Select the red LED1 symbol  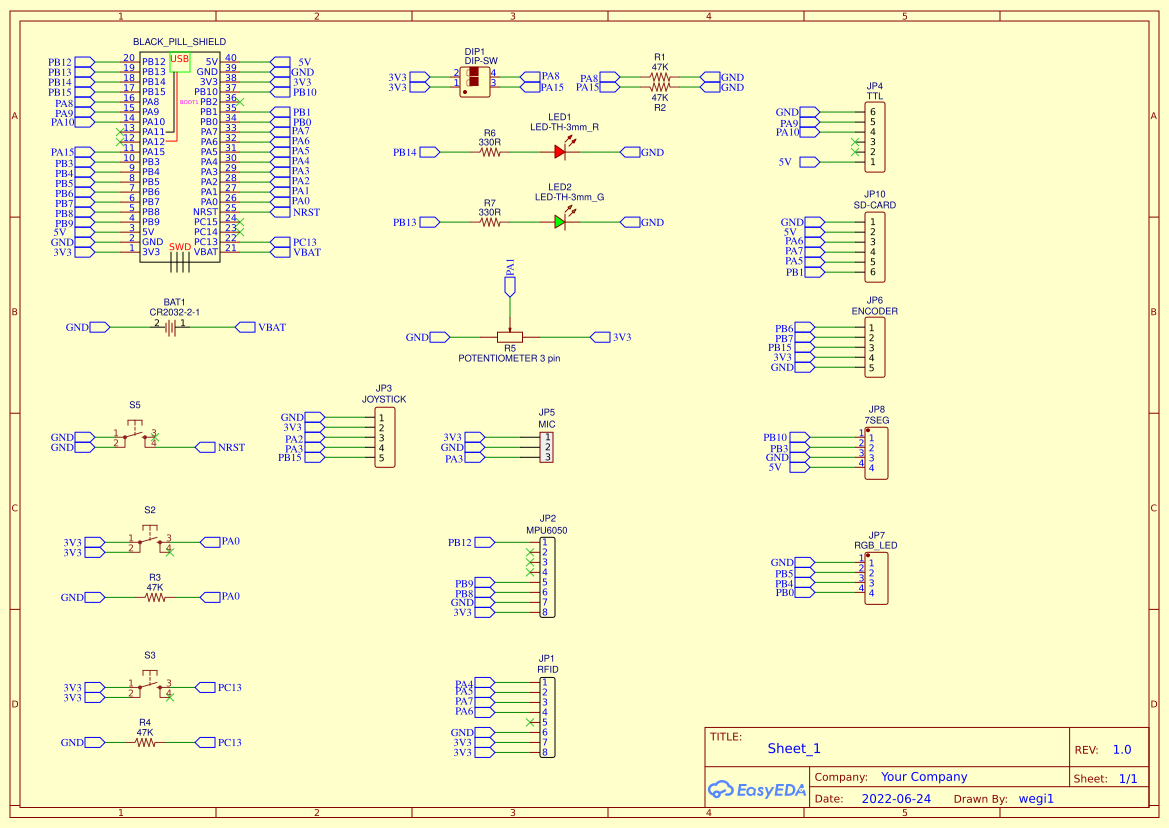click(561, 152)
